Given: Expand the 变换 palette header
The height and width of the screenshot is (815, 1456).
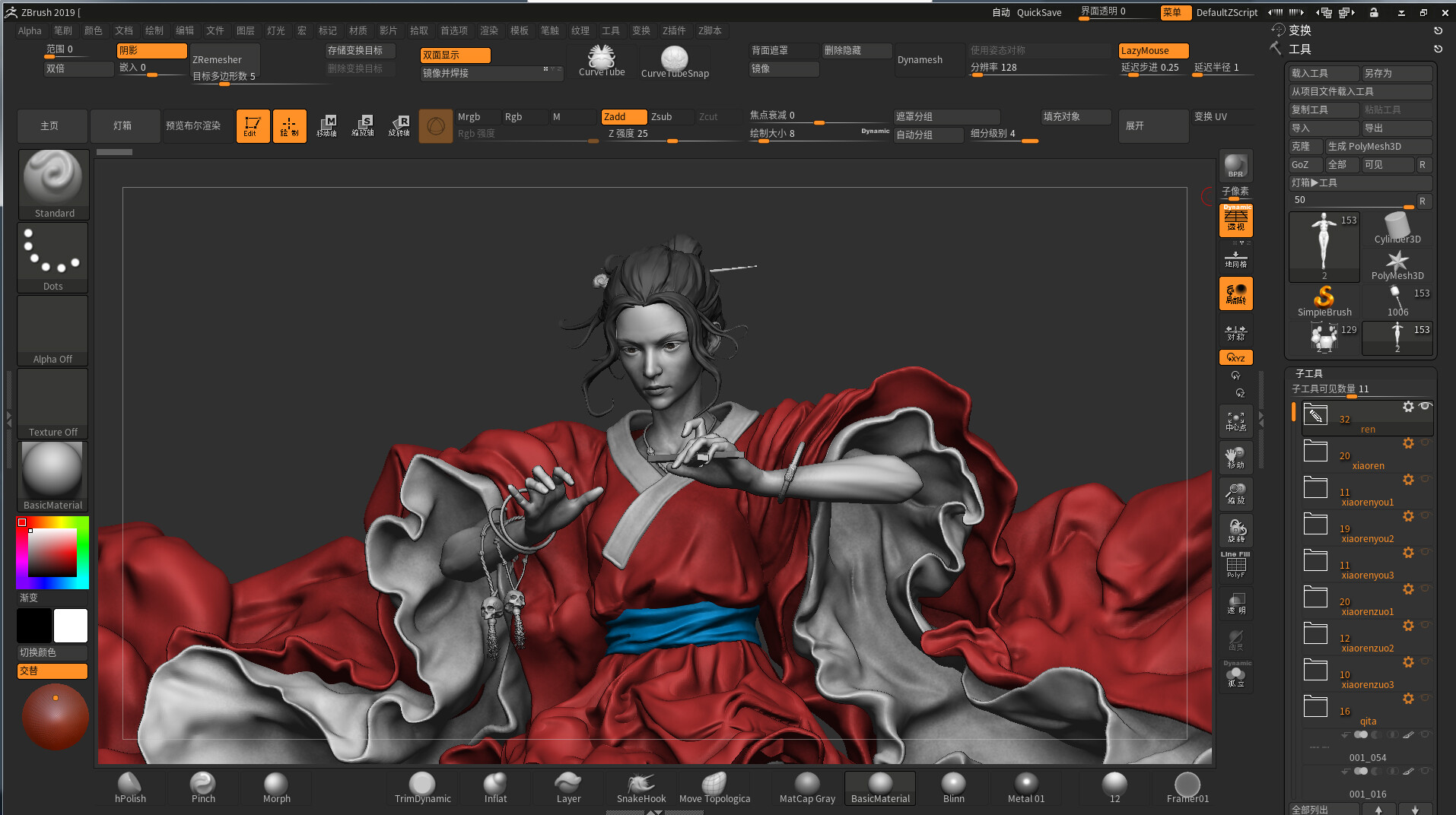Looking at the screenshot, I should coord(1299,30).
